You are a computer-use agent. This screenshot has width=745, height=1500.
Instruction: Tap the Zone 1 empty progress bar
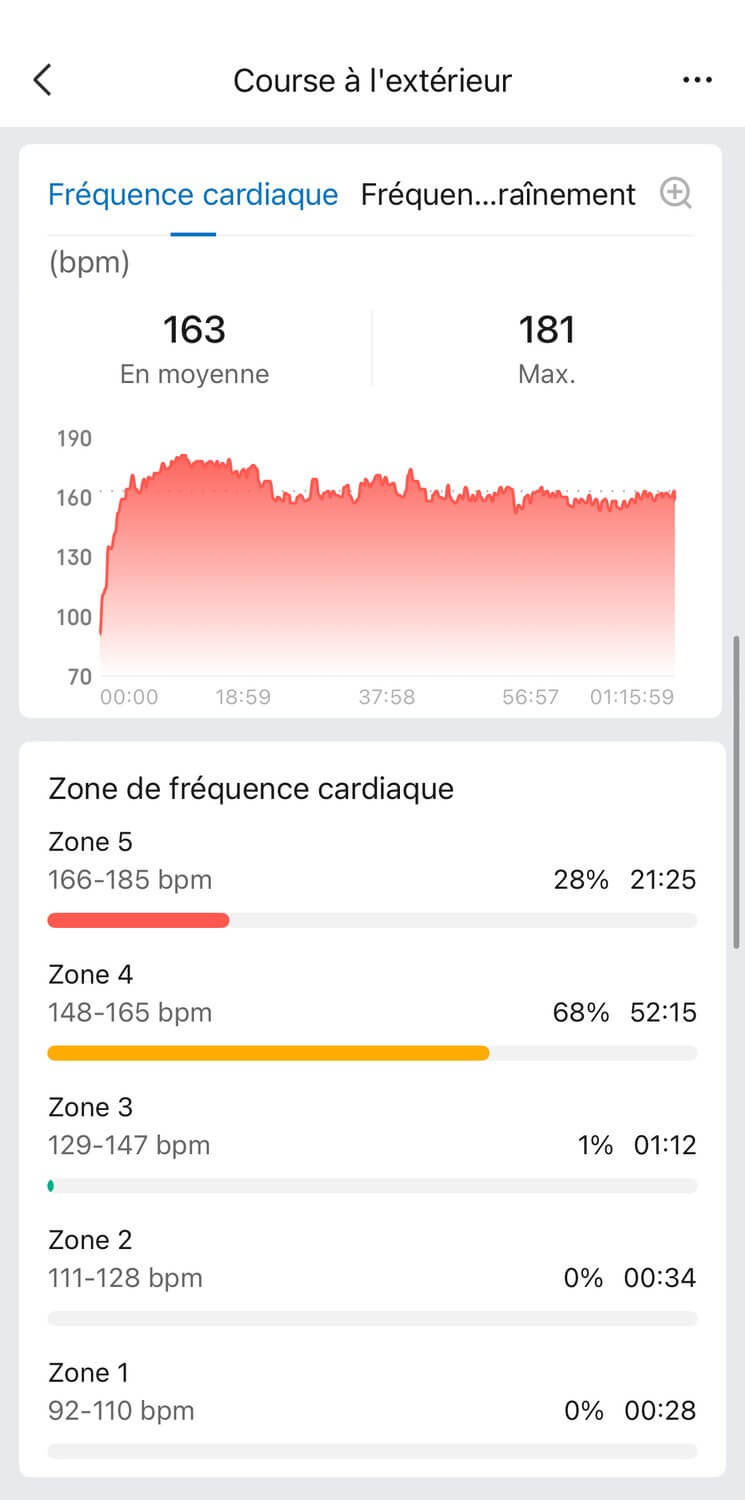tap(372, 1451)
